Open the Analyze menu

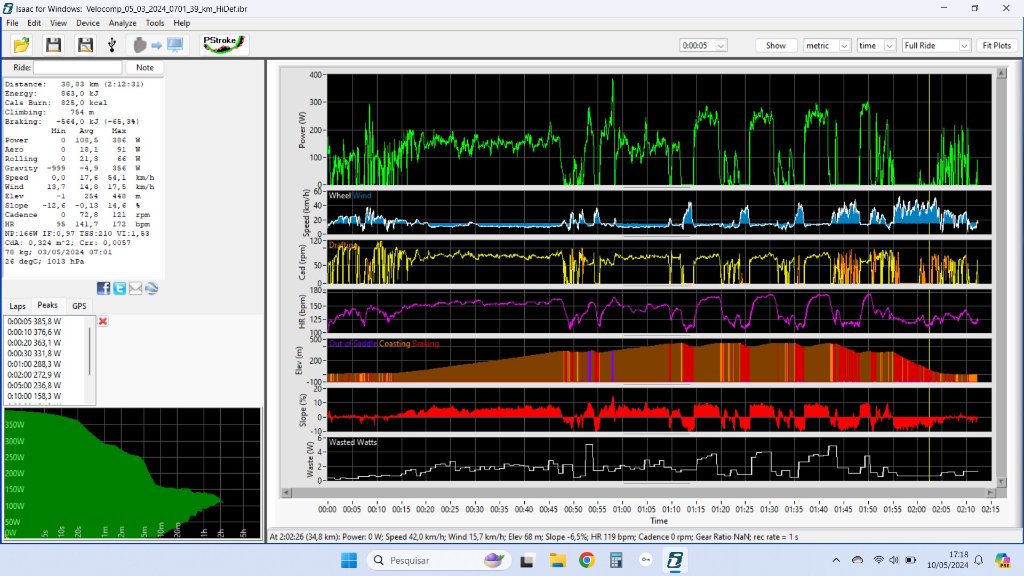click(122, 22)
